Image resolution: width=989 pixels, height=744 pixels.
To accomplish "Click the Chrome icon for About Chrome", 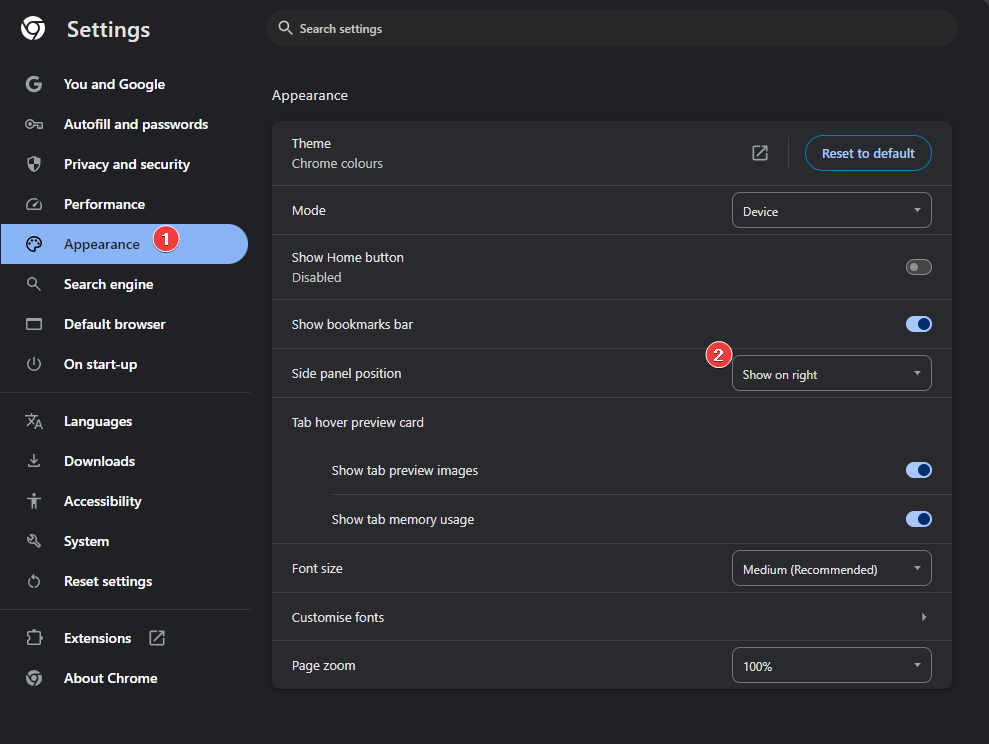I will click(33, 678).
